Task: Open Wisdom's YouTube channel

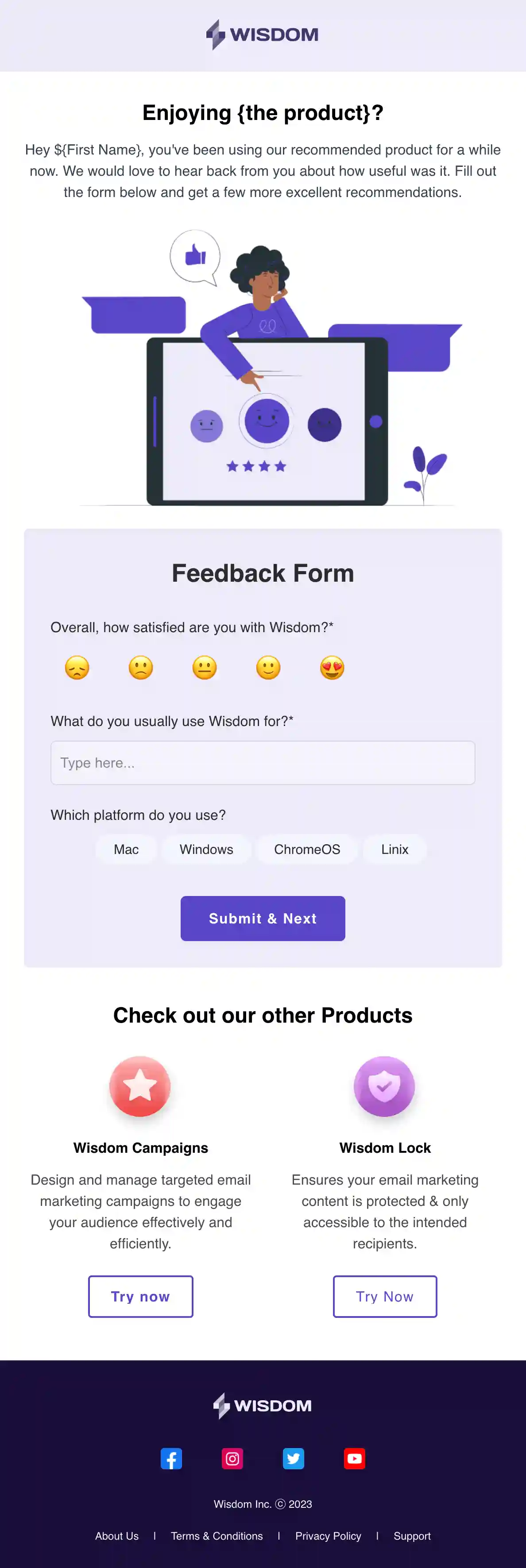Action: [354, 1458]
